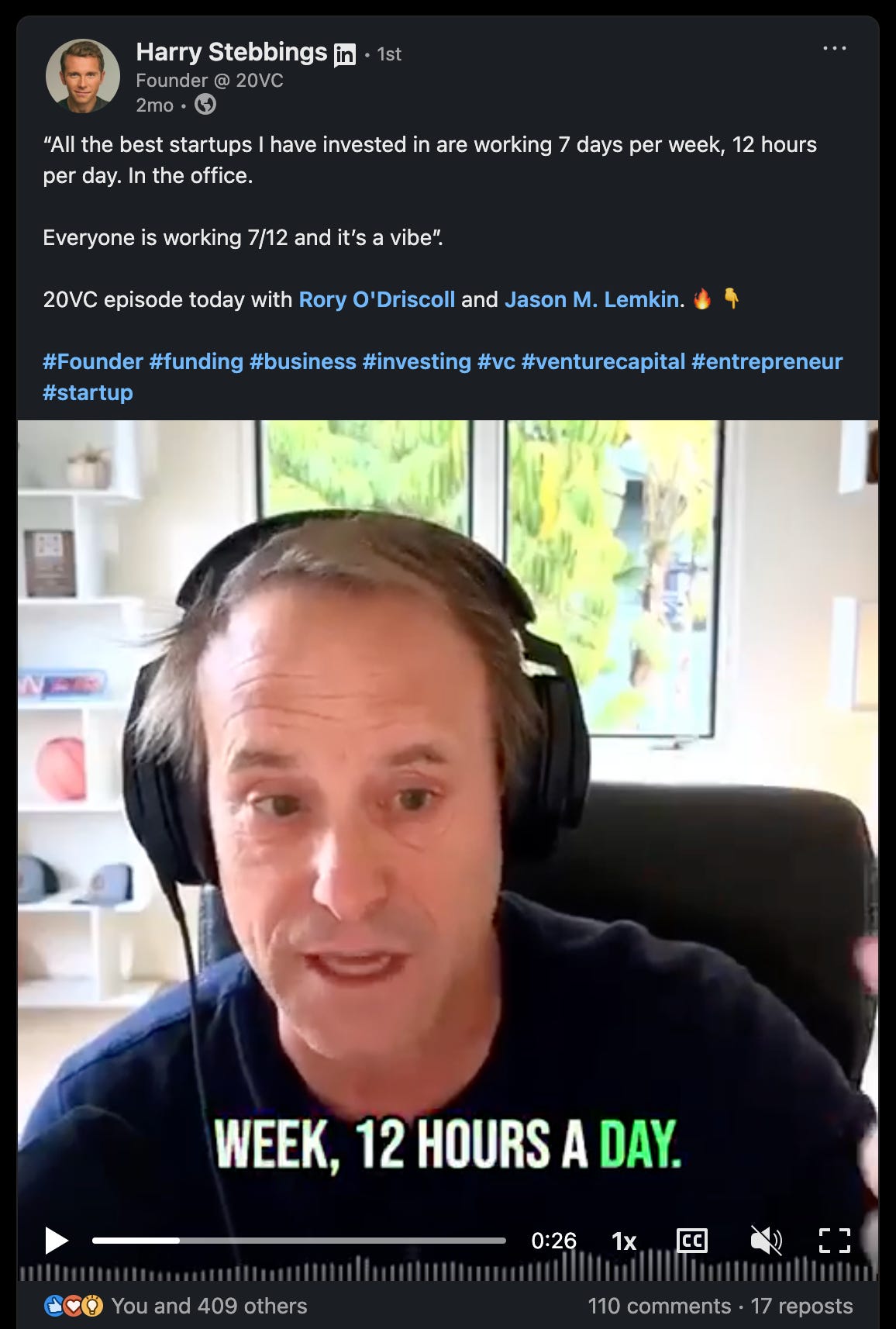Enter fullscreen using the expand icon

coord(835,1241)
